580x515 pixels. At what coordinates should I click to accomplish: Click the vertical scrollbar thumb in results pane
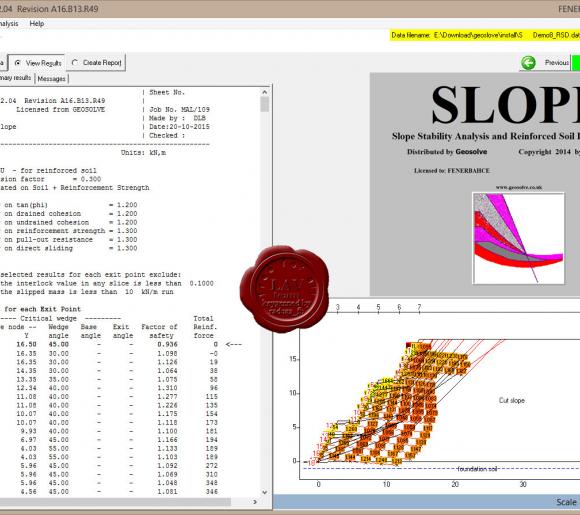click(x=264, y=104)
